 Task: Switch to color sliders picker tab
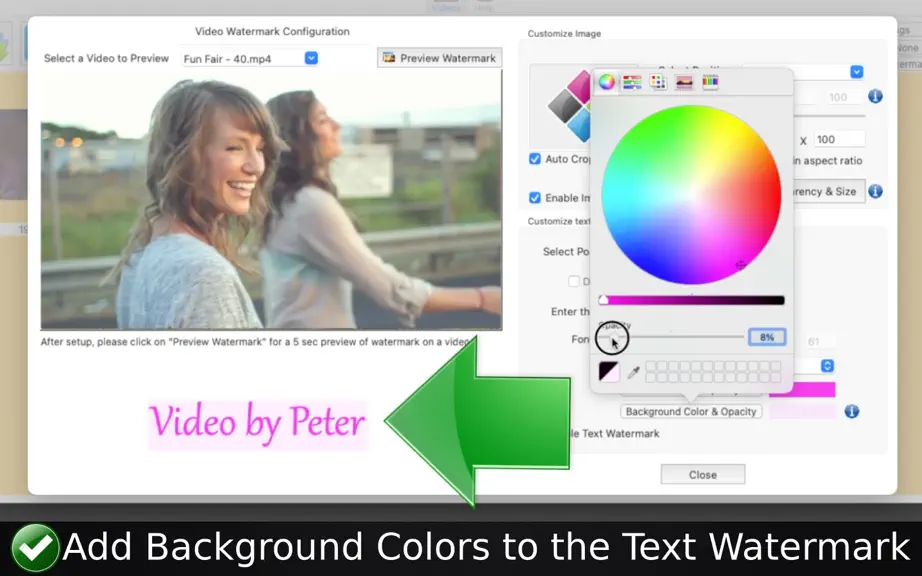[632, 82]
